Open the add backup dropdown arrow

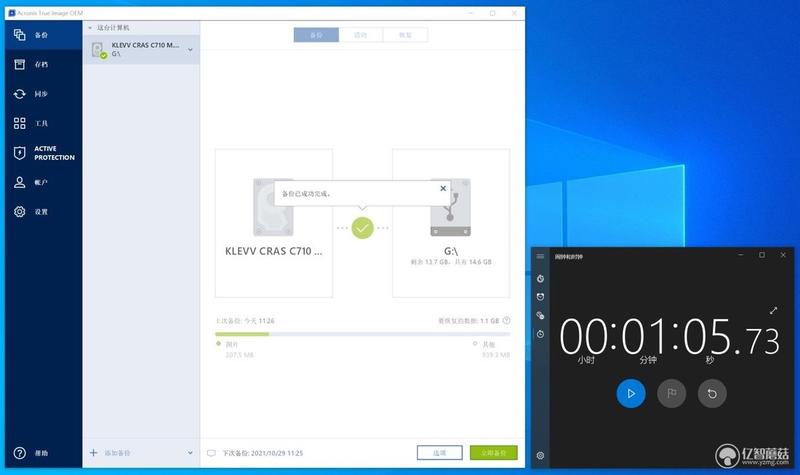[x=190, y=453]
